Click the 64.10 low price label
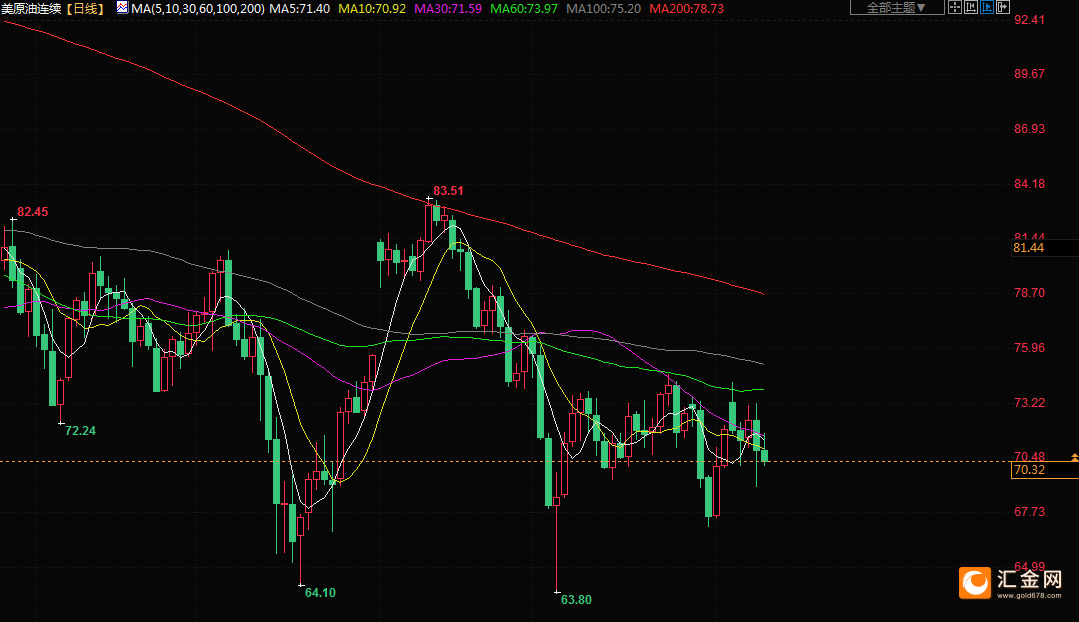Viewport: 1079px width, 622px height. pos(320,592)
